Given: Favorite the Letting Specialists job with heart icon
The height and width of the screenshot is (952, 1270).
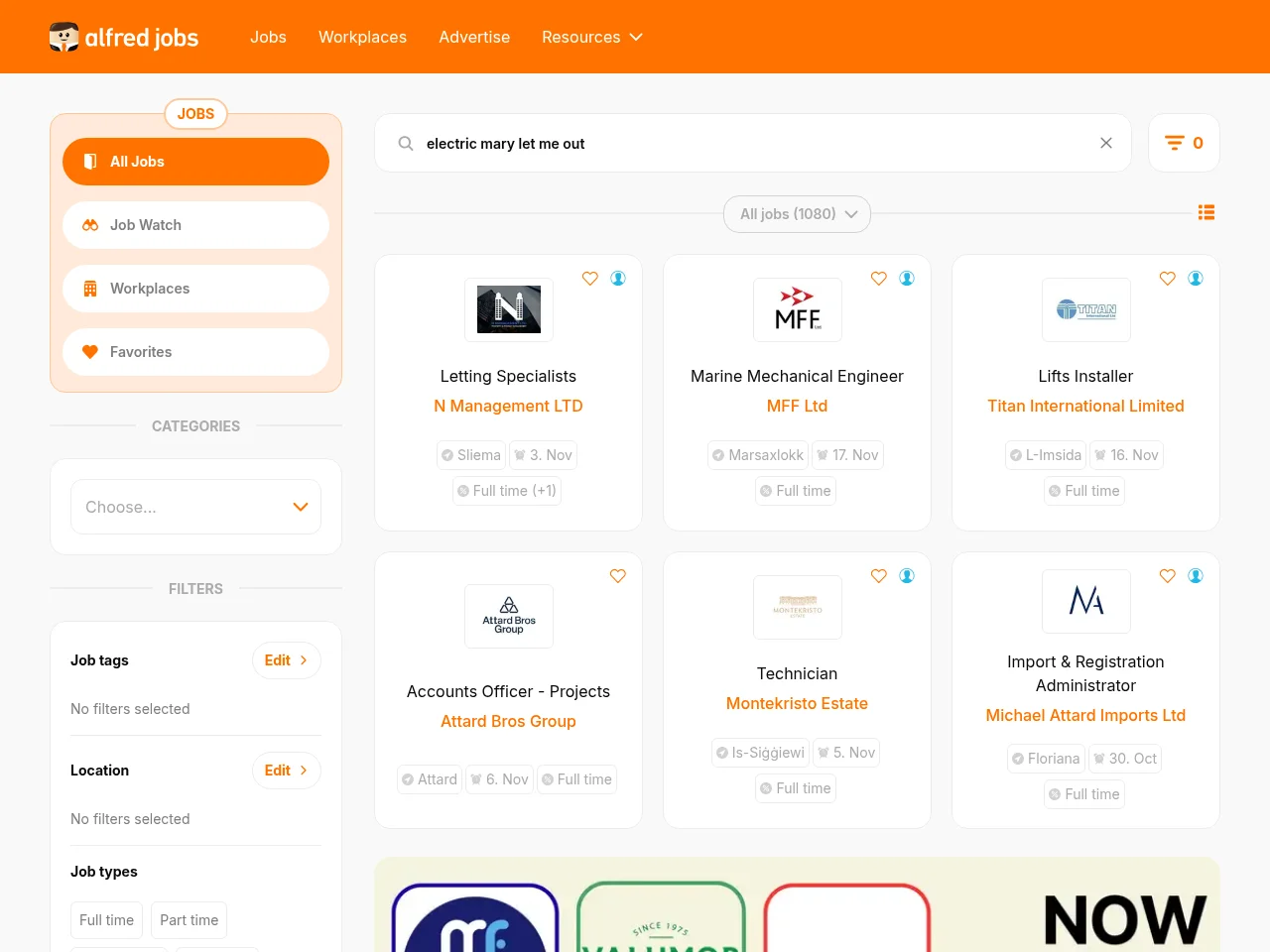Looking at the screenshot, I should (590, 279).
